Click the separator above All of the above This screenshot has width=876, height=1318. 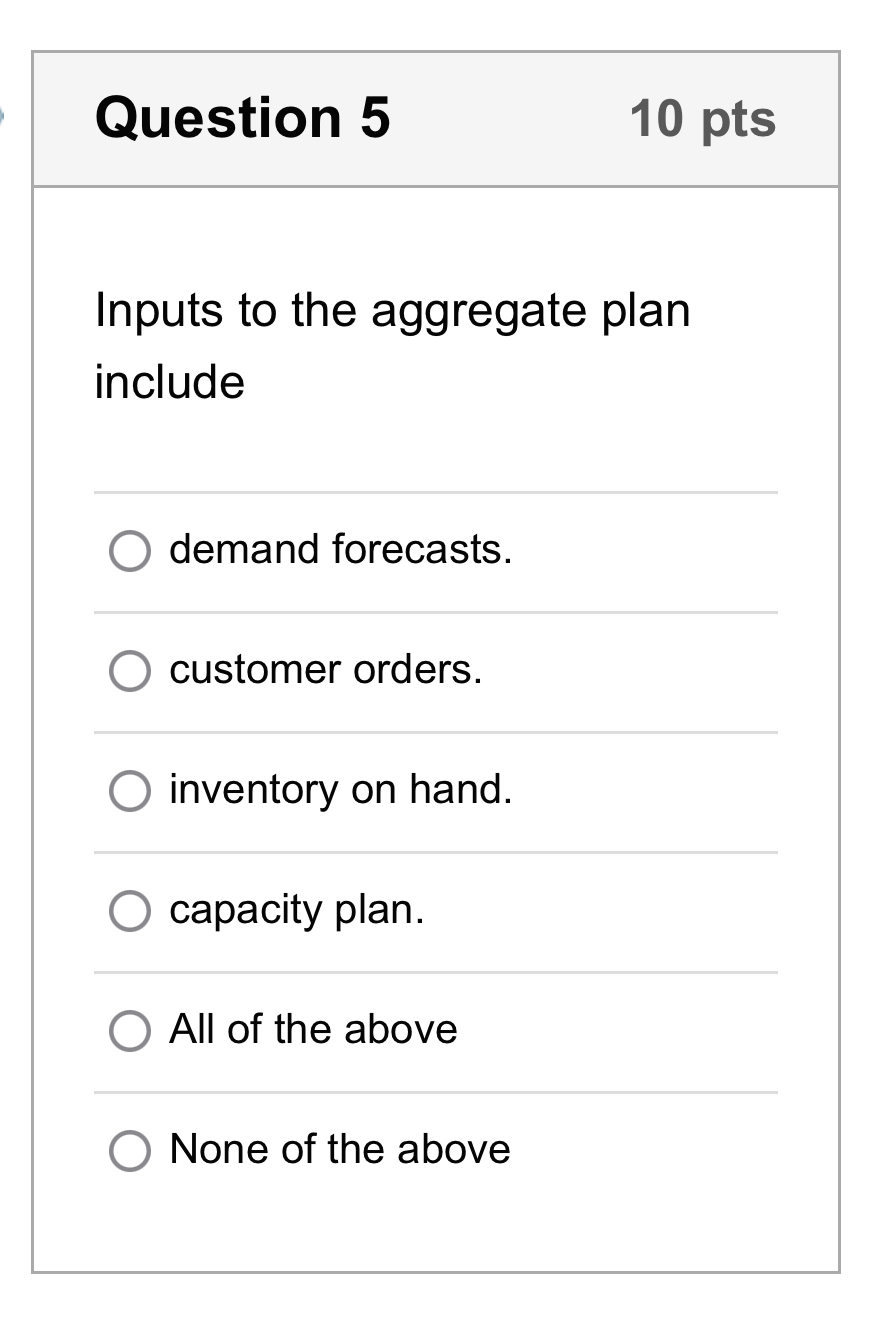[435, 971]
